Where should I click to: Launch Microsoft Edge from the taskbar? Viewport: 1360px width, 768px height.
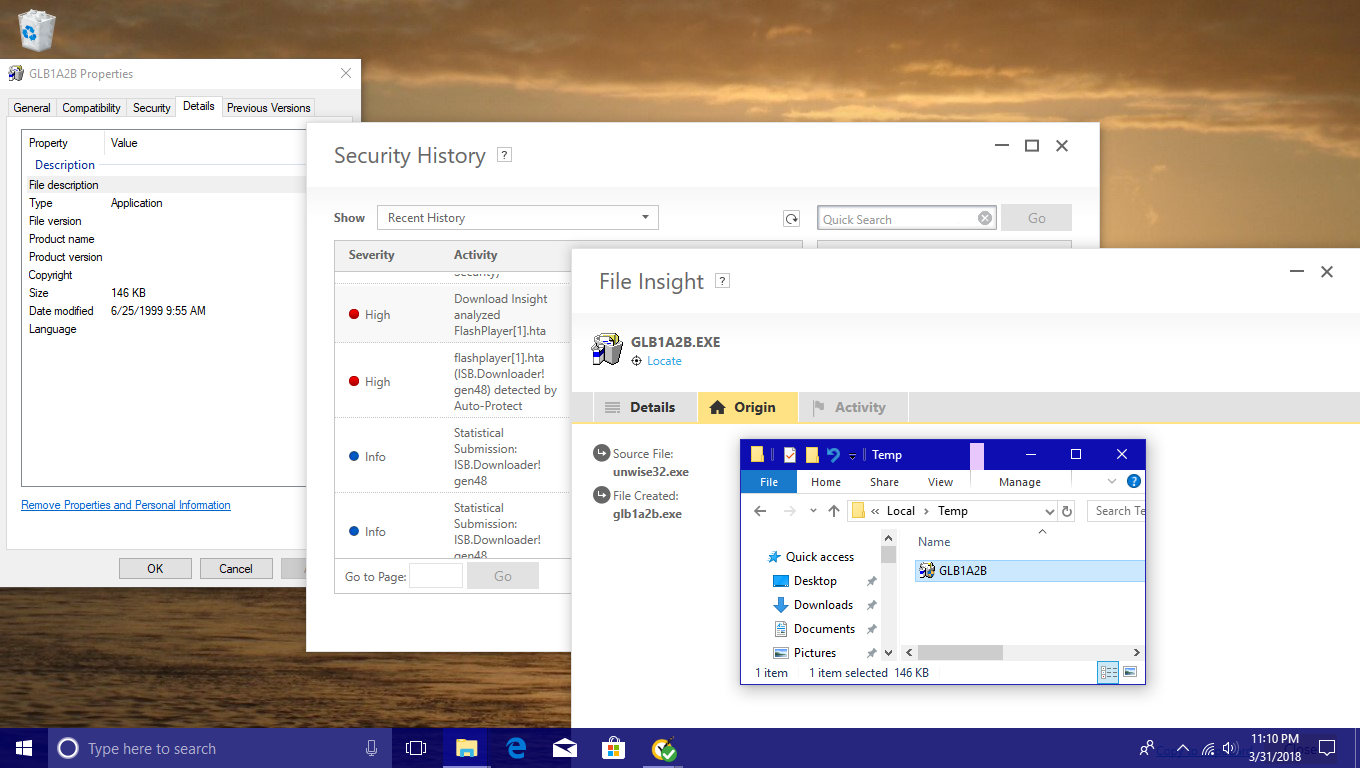coord(516,748)
